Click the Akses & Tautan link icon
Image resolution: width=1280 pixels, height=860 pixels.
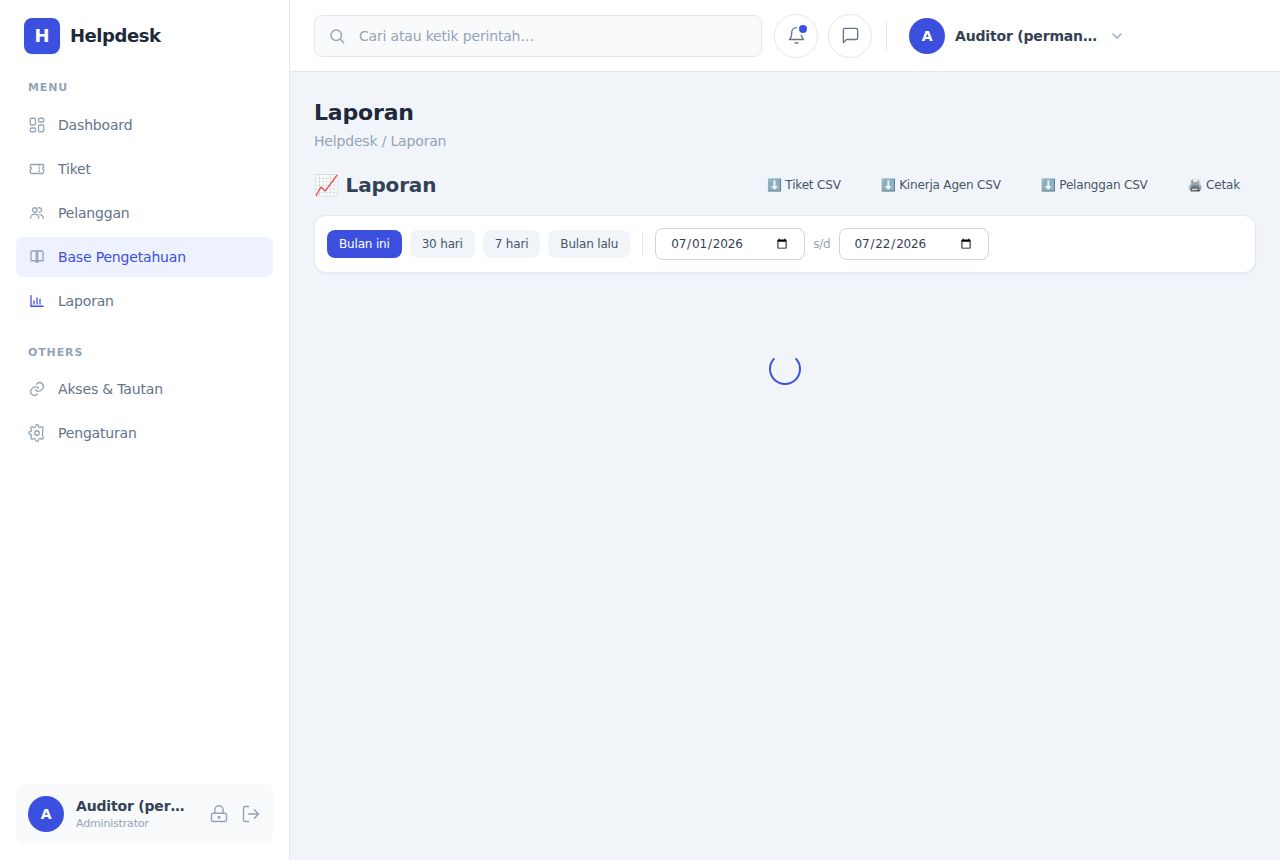(37, 389)
